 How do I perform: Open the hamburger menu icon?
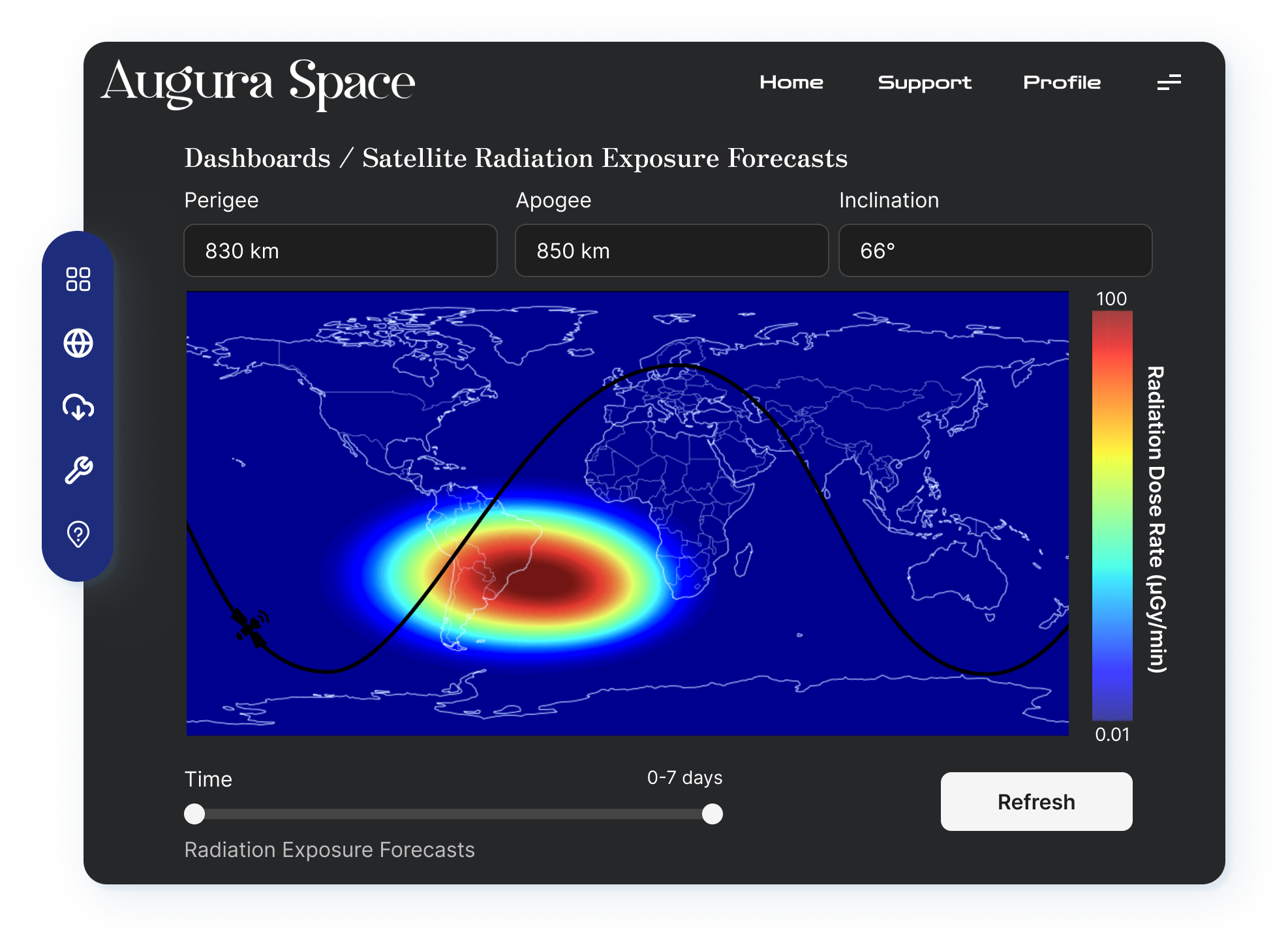pos(1169,82)
